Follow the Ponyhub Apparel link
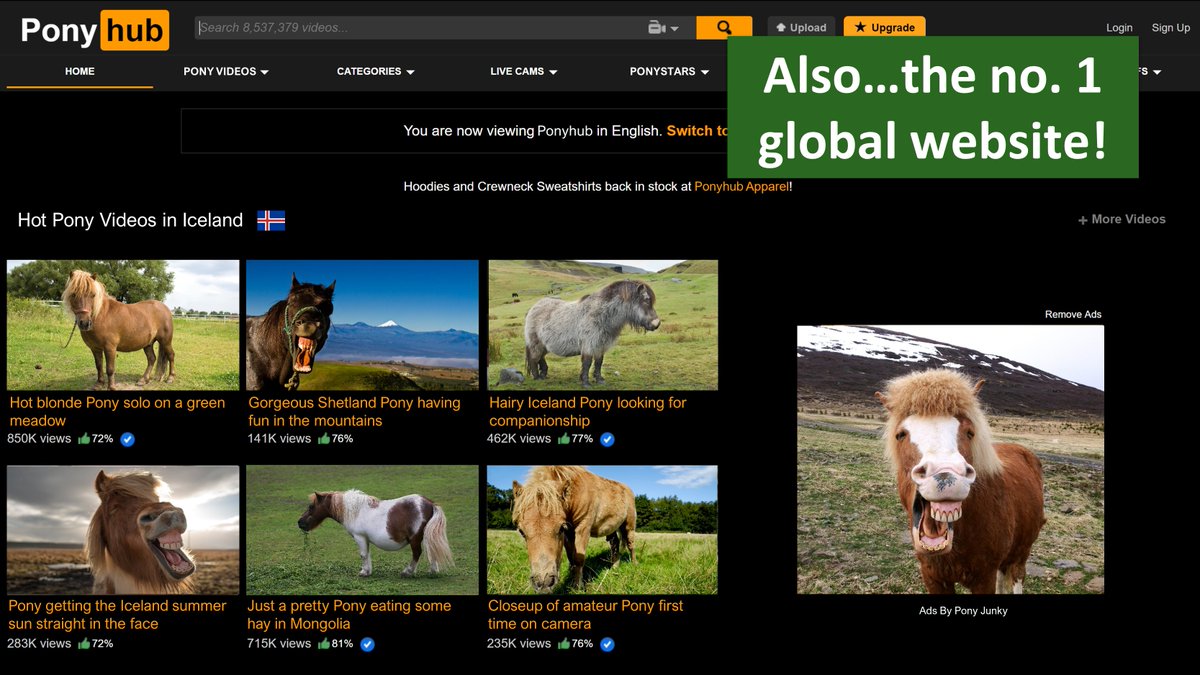Screen dimensions: 1200x675 (x=743, y=186)
